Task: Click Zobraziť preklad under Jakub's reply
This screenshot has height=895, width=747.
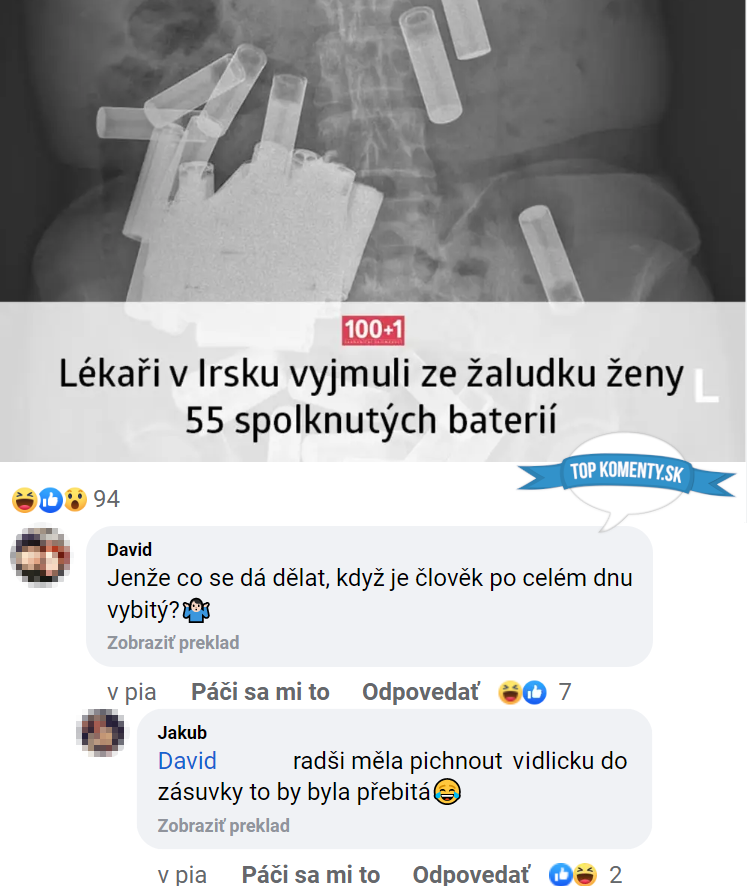Action: point(224,825)
